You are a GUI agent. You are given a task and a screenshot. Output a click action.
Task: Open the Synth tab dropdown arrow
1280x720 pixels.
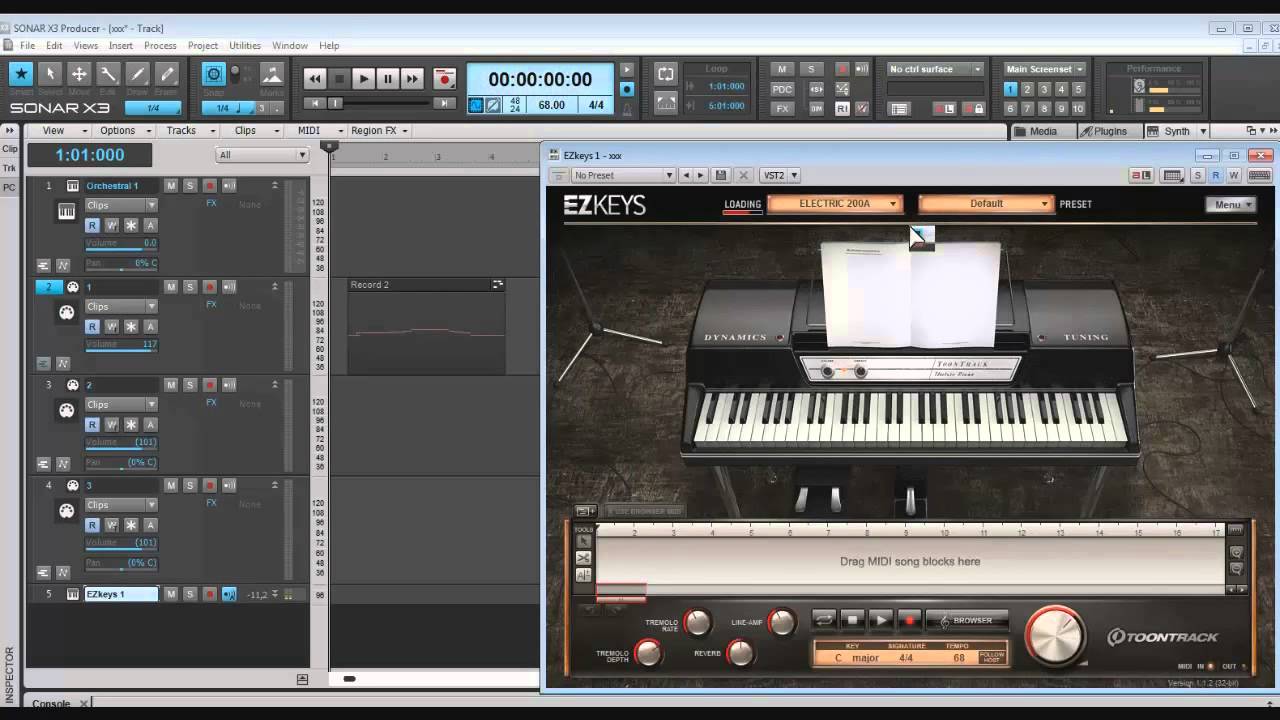pyautogui.click(x=1203, y=131)
